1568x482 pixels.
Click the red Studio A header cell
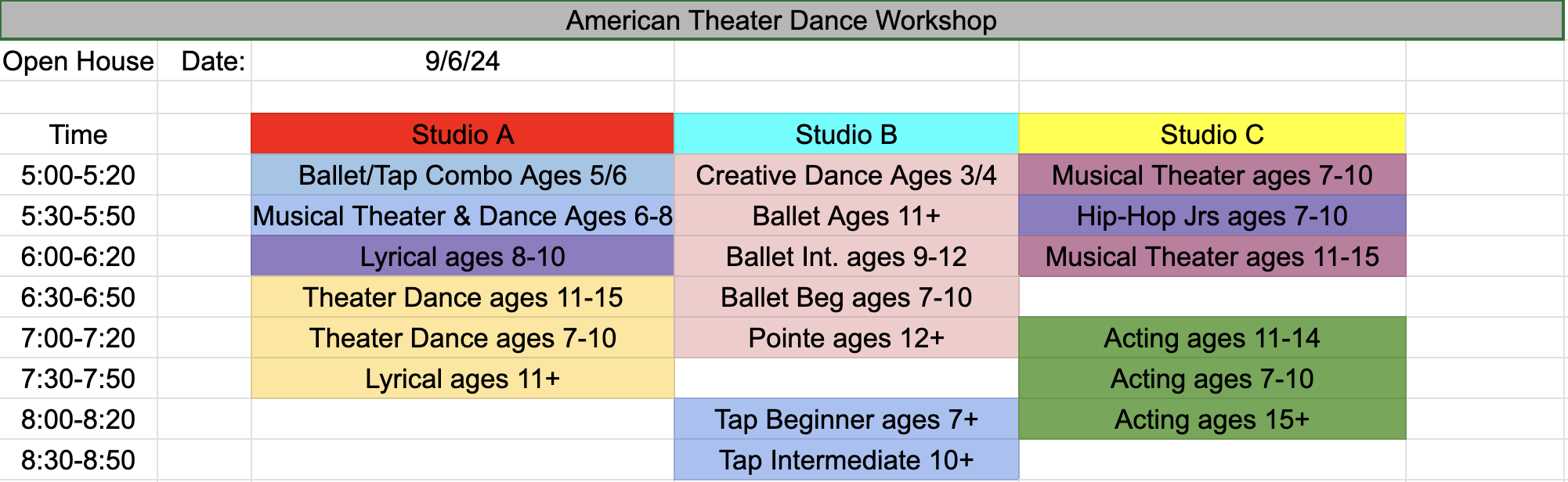click(x=462, y=134)
